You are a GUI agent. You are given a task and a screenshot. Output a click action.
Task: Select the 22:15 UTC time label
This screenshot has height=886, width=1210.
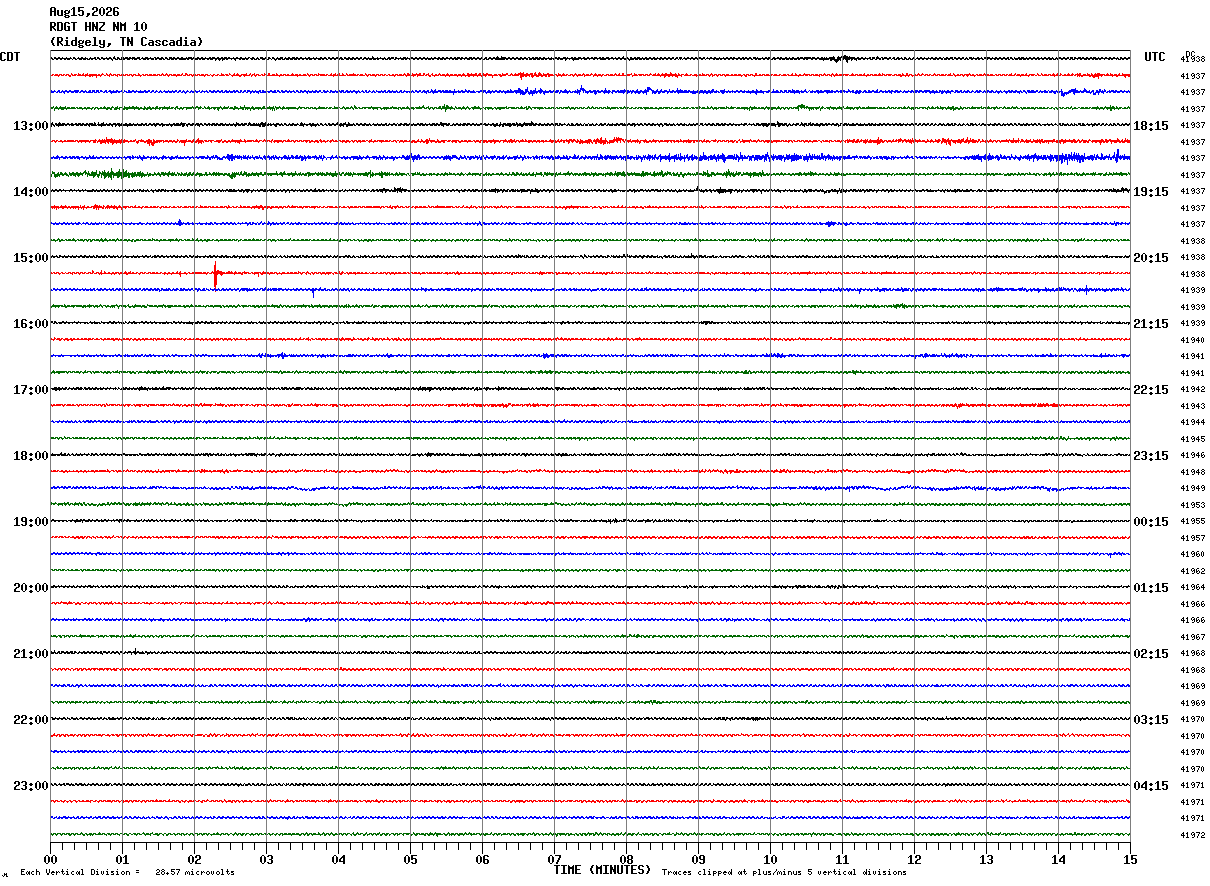pos(1151,390)
